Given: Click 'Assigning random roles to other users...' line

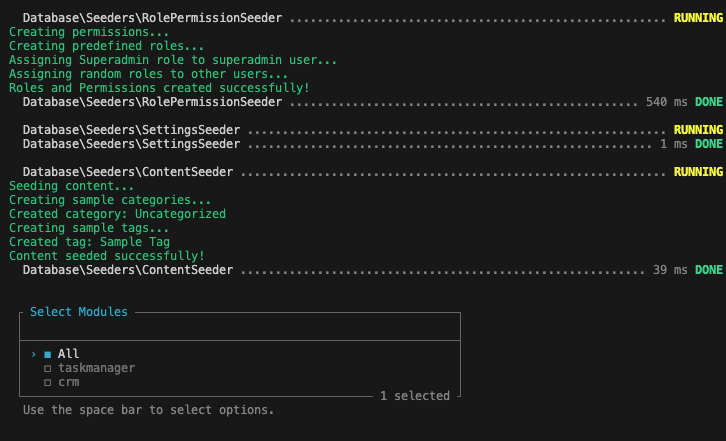Looking at the screenshot, I should click(x=148, y=74).
